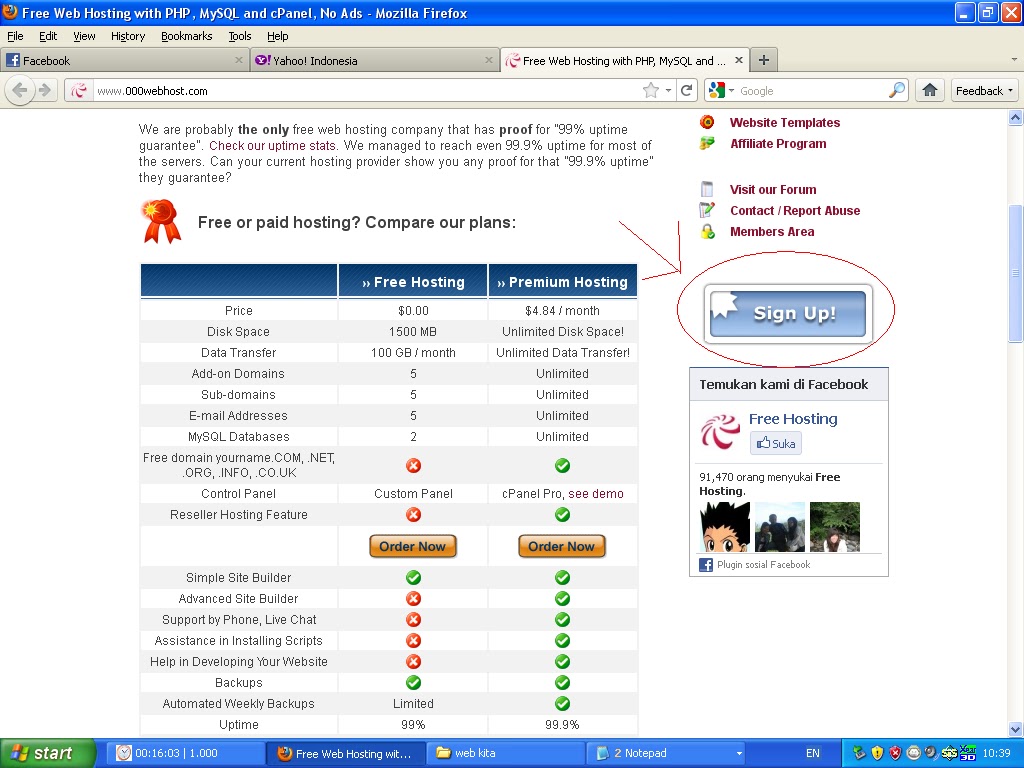Screen dimensions: 1024x768
Task: Open the Contact / Report Abuse link
Action: pyautogui.click(x=795, y=210)
